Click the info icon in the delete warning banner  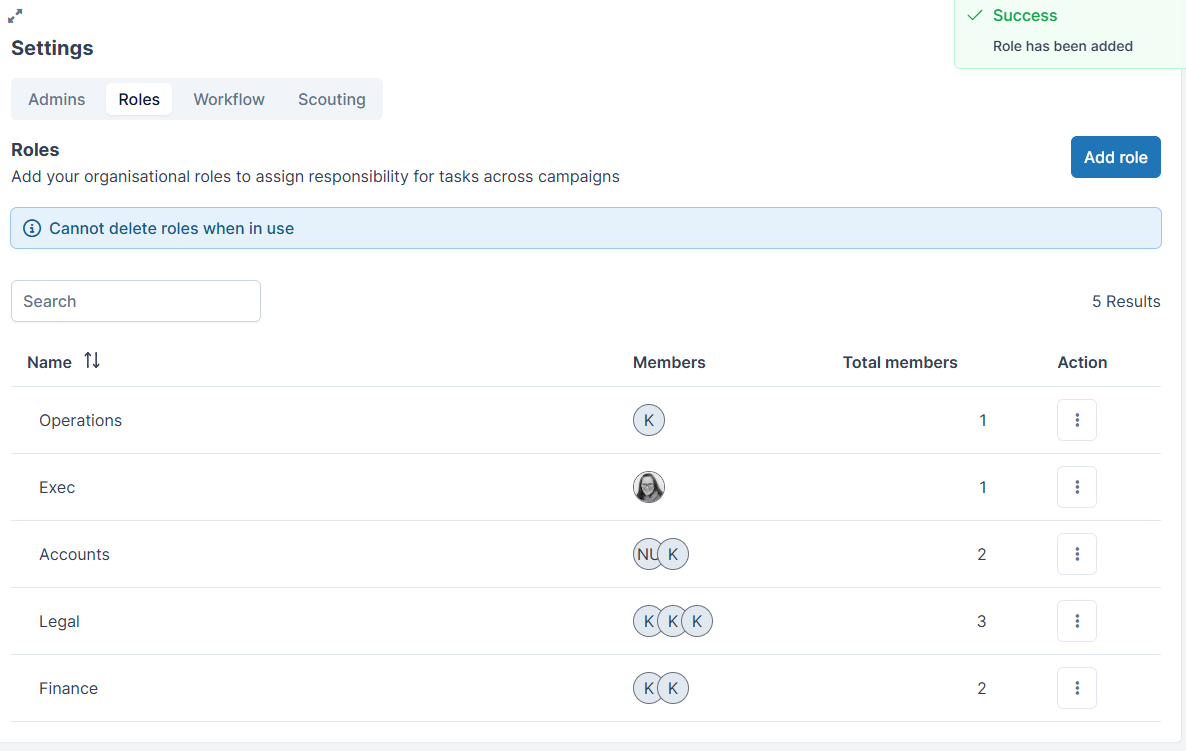pos(32,228)
